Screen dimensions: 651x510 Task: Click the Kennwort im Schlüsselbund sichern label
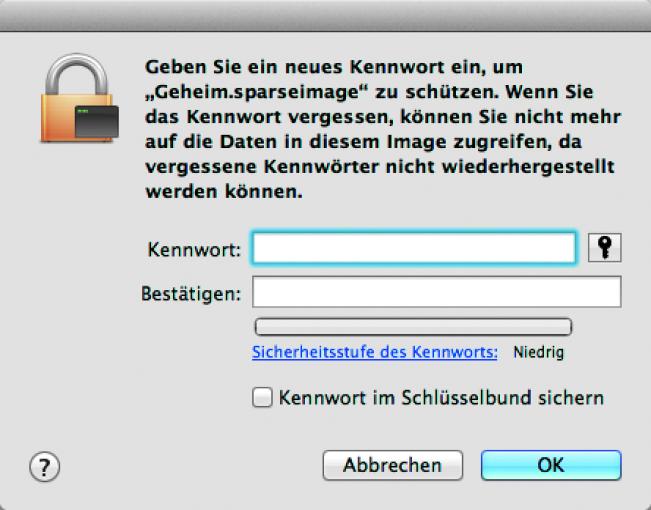pyautogui.click(x=441, y=398)
